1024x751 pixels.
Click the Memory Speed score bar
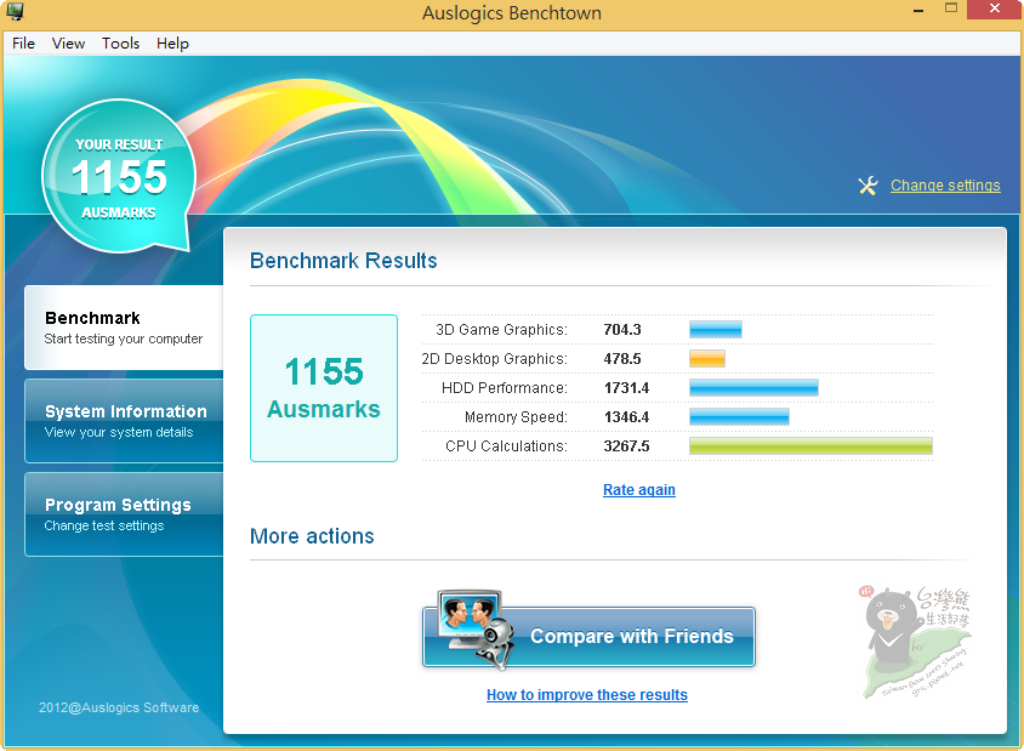[x=739, y=417]
